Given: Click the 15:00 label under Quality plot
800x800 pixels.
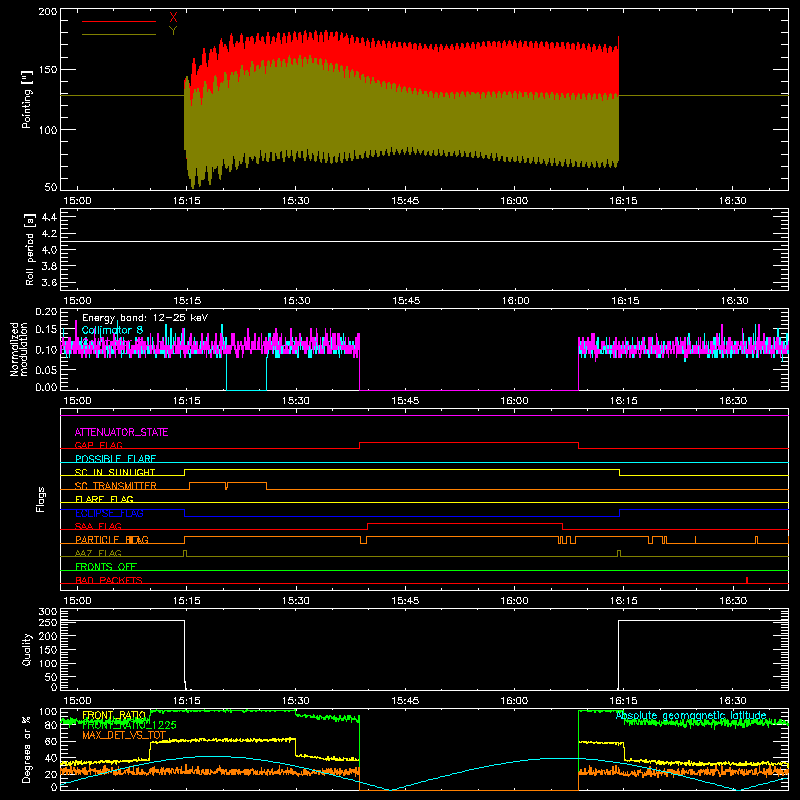Looking at the screenshot, I should pyautogui.click(x=77, y=701).
